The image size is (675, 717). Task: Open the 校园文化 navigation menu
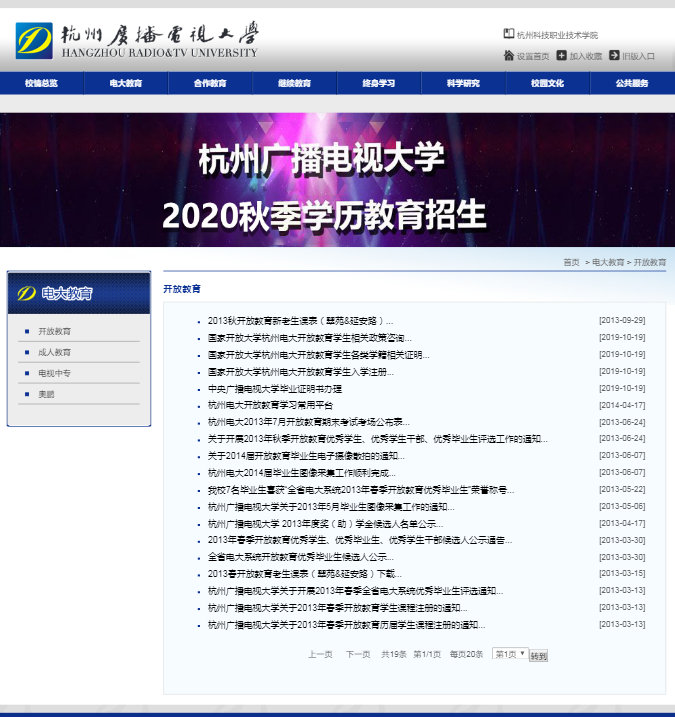click(547, 83)
